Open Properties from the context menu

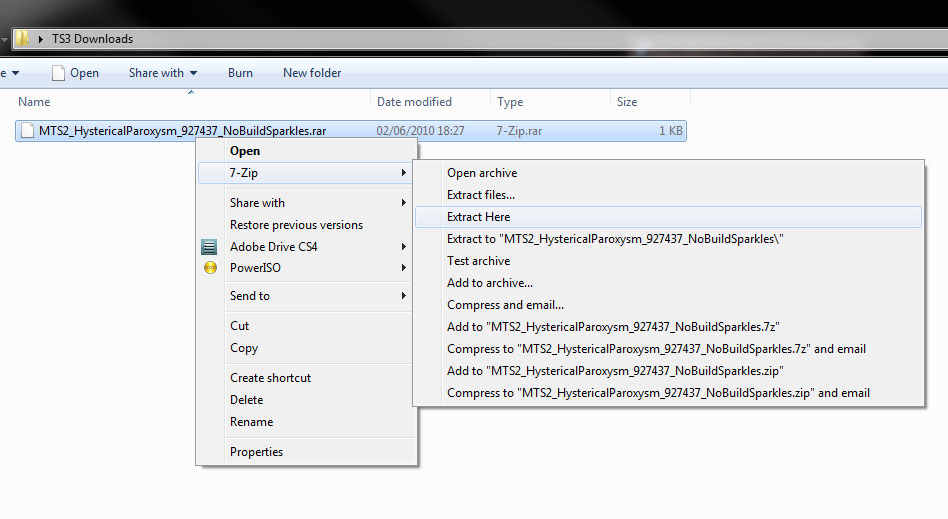tap(256, 452)
